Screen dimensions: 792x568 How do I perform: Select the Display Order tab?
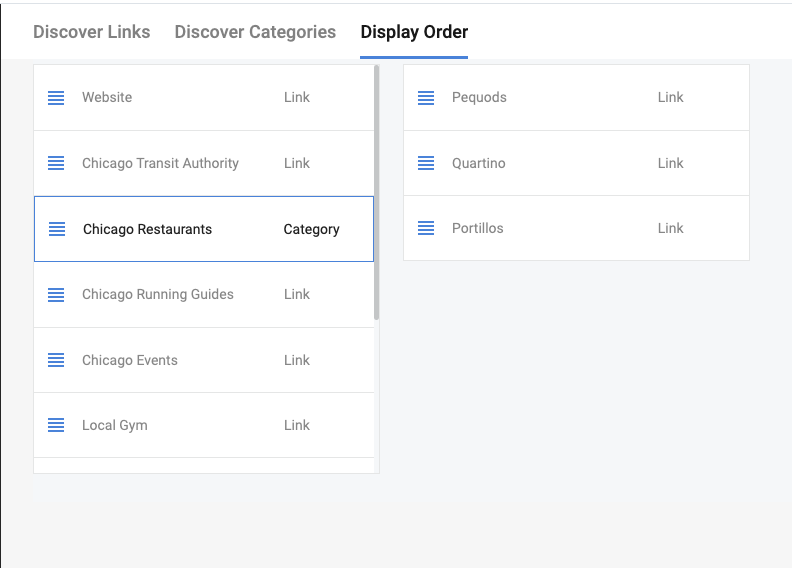click(x=414, y=32)
